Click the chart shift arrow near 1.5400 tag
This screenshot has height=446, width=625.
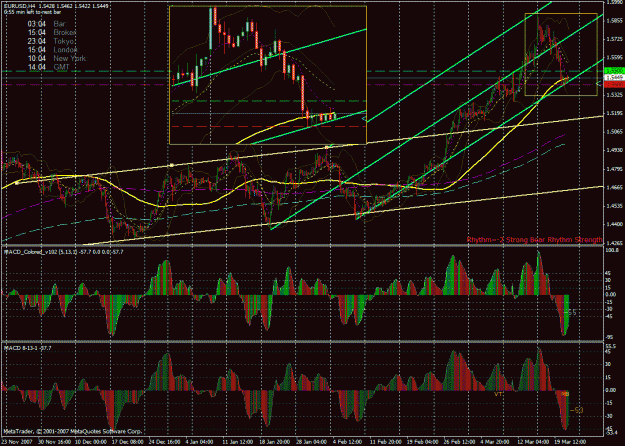(598, 84)
